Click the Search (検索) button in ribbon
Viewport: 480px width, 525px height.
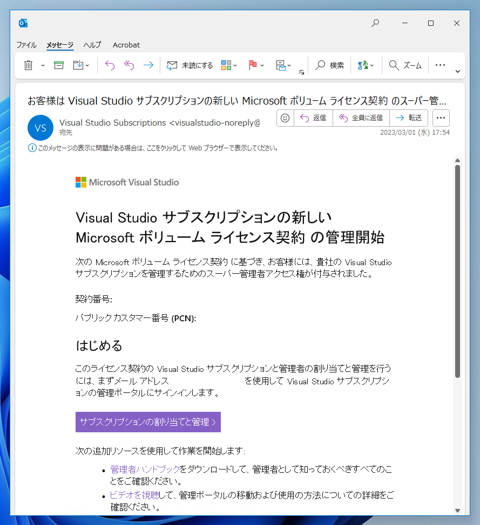(330, 65)
